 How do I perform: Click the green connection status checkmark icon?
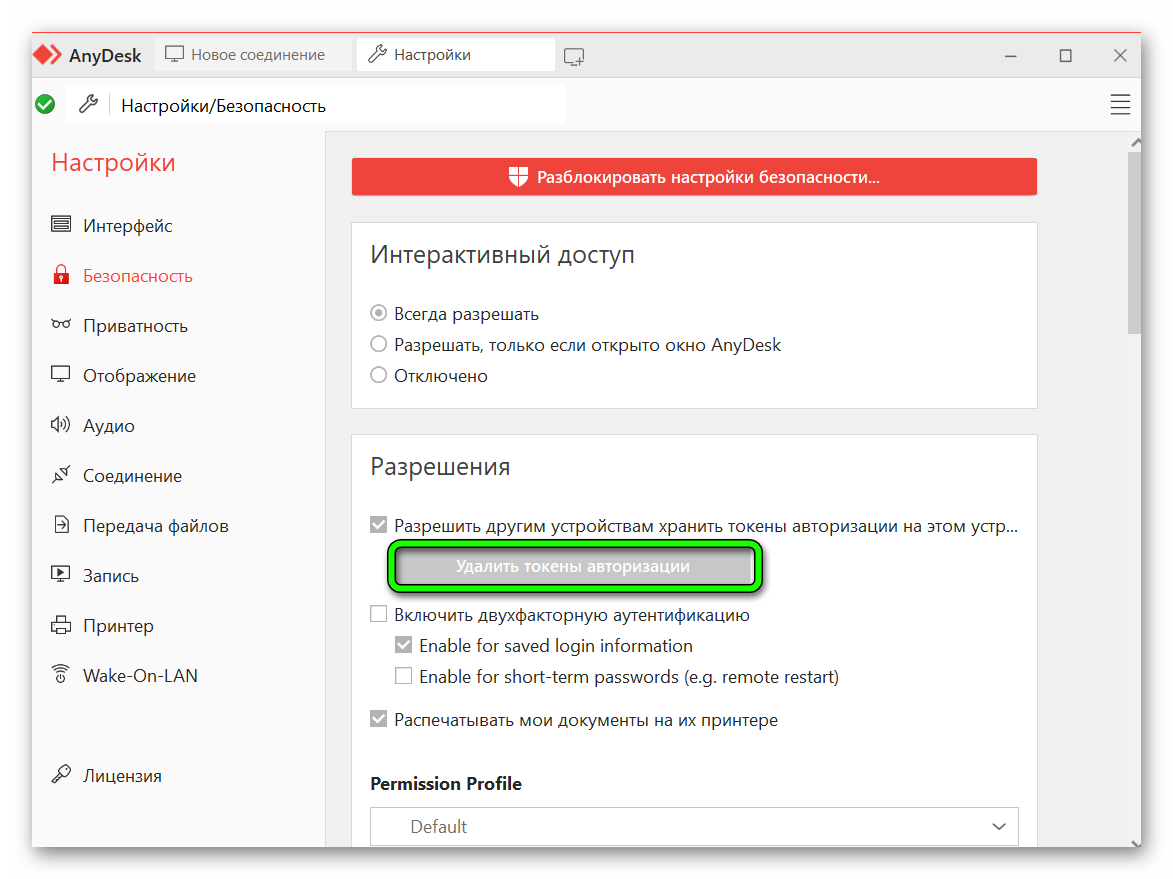(x=46, y=105)
